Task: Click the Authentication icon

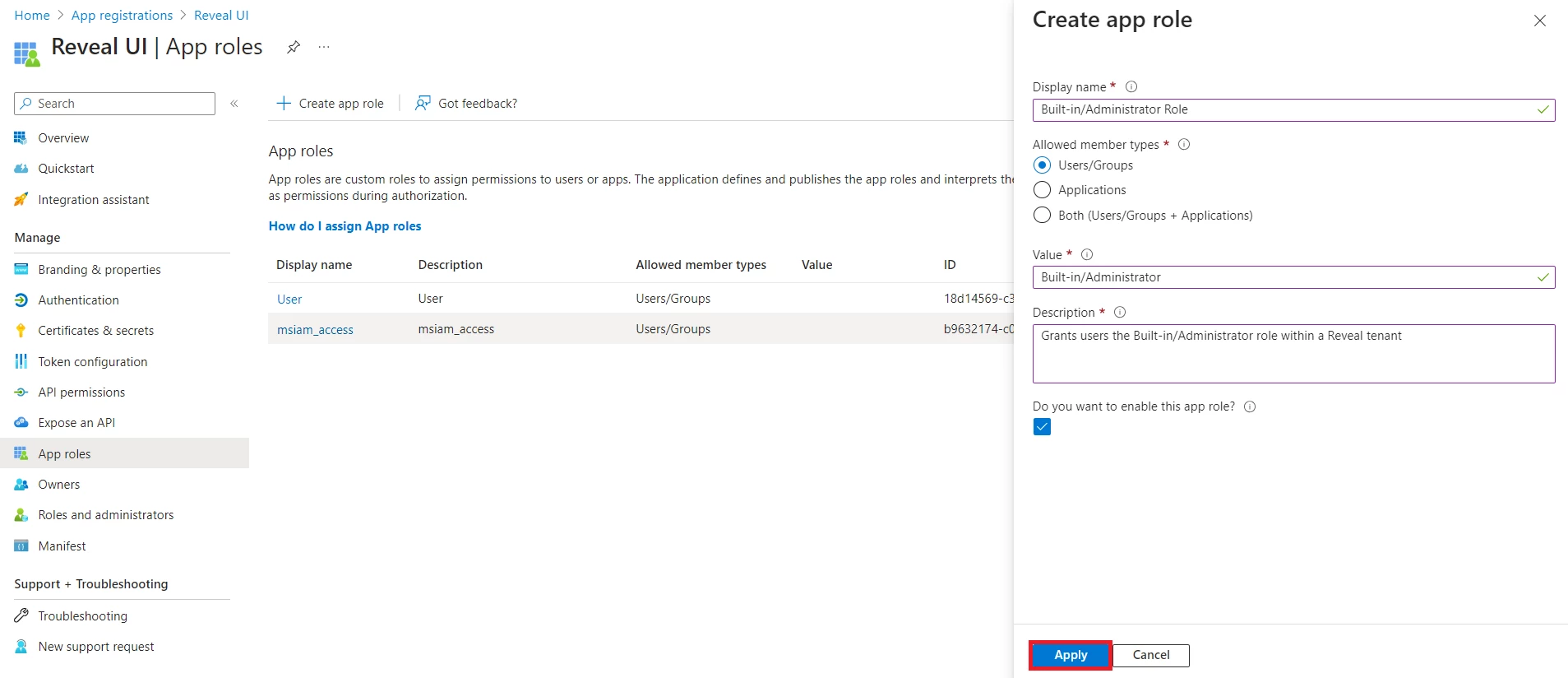Action: click(x=21, y=300)
